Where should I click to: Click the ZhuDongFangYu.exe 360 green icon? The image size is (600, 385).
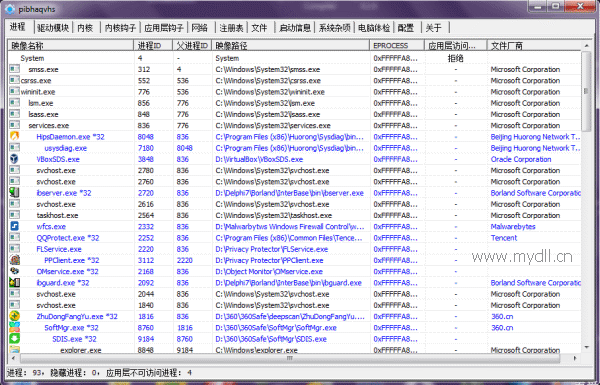[x=14, y=316]
